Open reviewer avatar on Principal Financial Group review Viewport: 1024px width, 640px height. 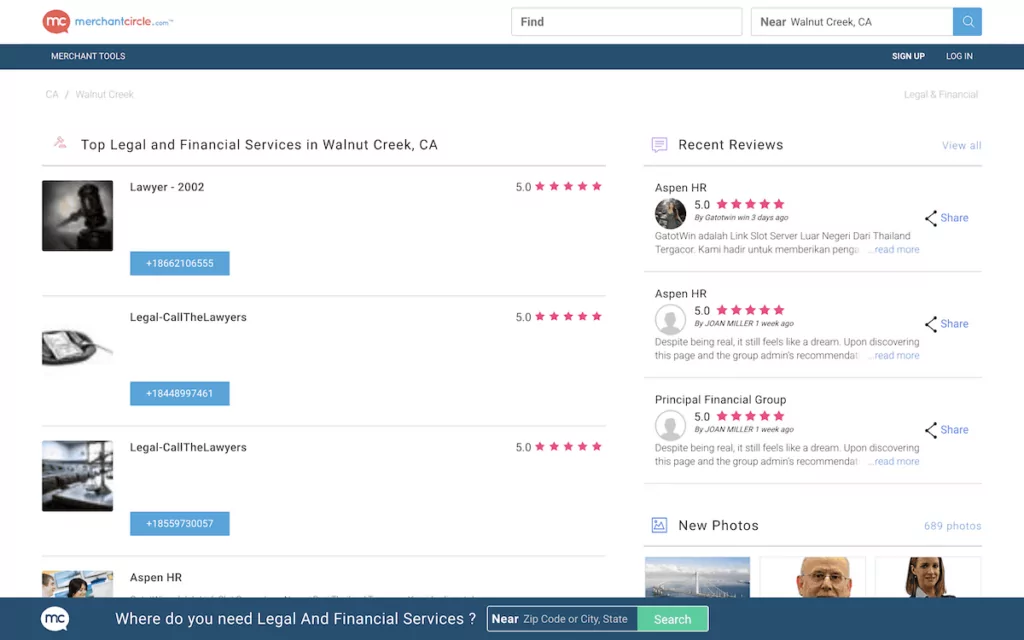pos(670,425)
